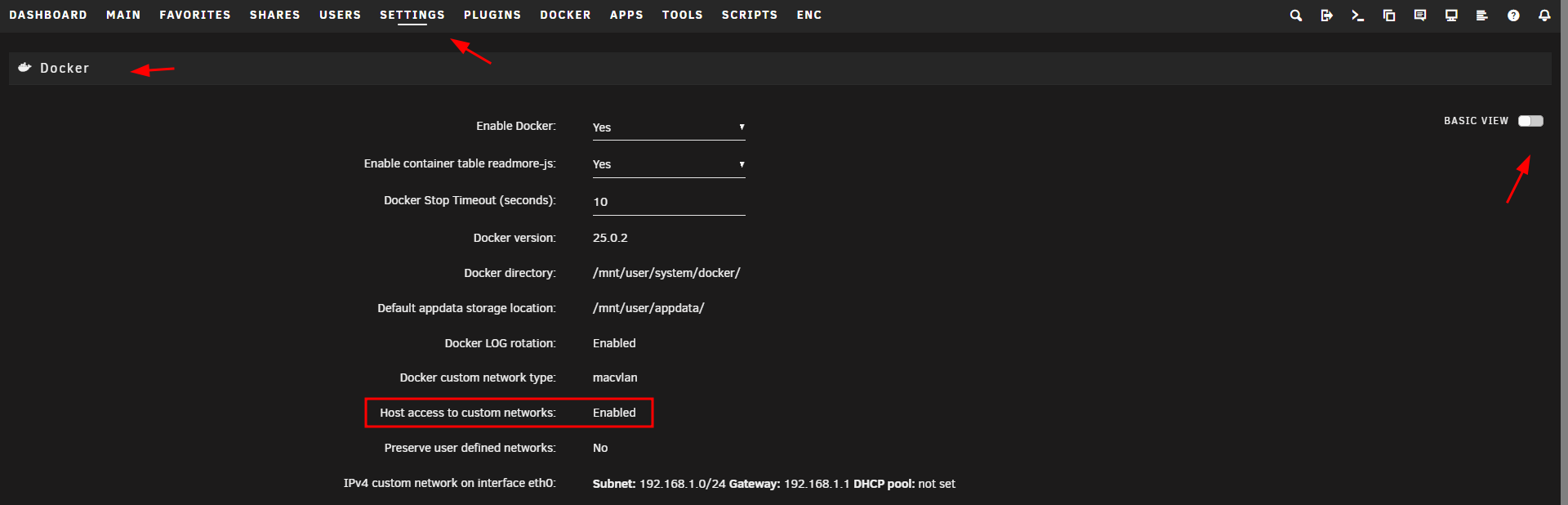Viewport: 1568px width, 505px height.
Task: Go to Dashboard menu
Action: (x=48, y=15)
